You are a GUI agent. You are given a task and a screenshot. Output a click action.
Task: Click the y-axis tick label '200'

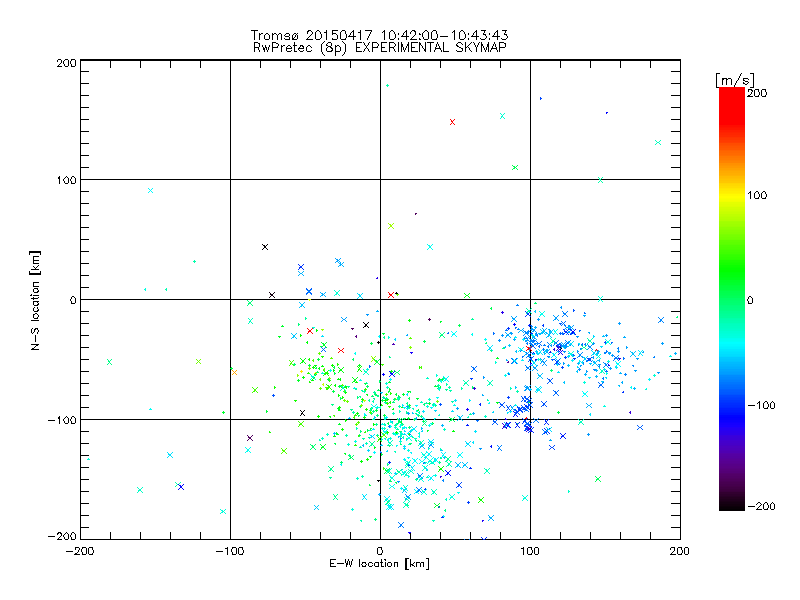(66, 63)
